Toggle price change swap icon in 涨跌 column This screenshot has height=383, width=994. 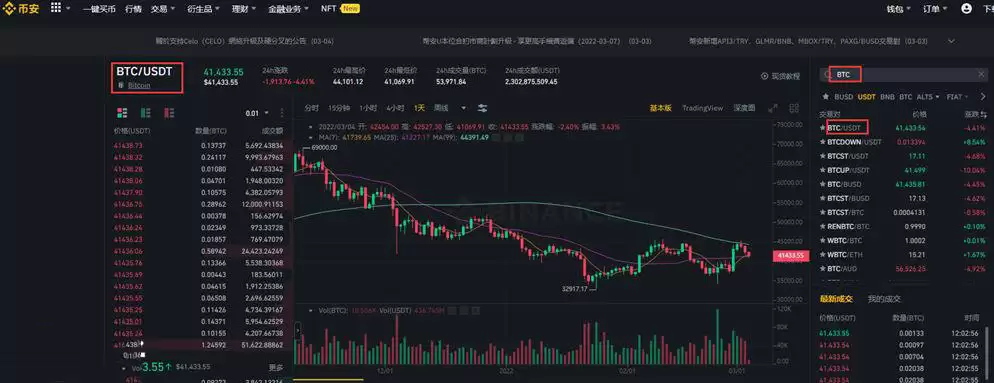click(x=983, y=115)
